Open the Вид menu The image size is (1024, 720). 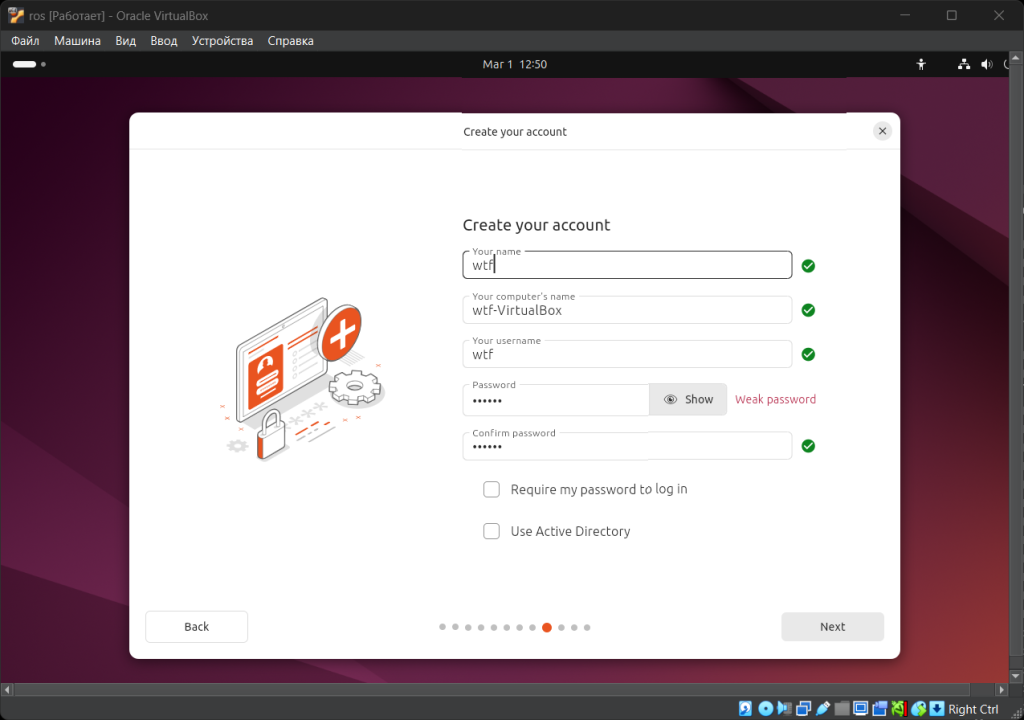point(125,41)
